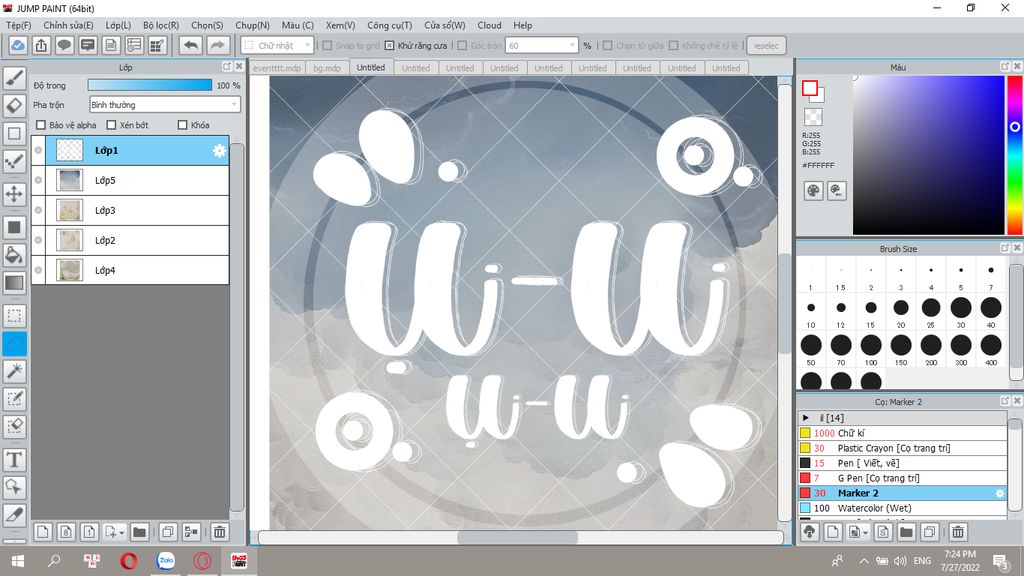Open the Bộ lọc(R) menu

pyautogui.click(x=161, y=25)
